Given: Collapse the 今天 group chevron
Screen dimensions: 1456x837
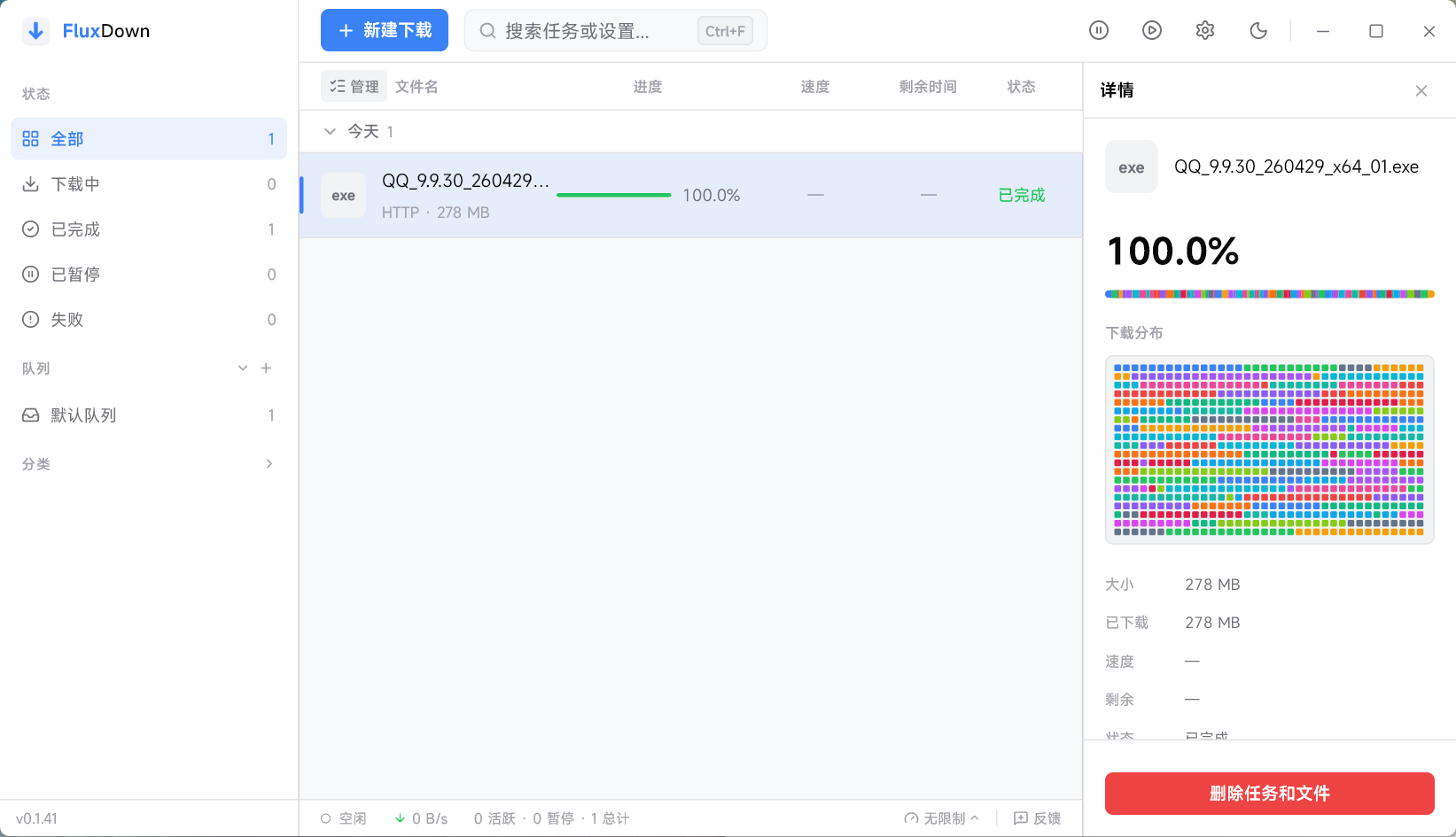Looking at the screenshot, I should click(330, 131).
